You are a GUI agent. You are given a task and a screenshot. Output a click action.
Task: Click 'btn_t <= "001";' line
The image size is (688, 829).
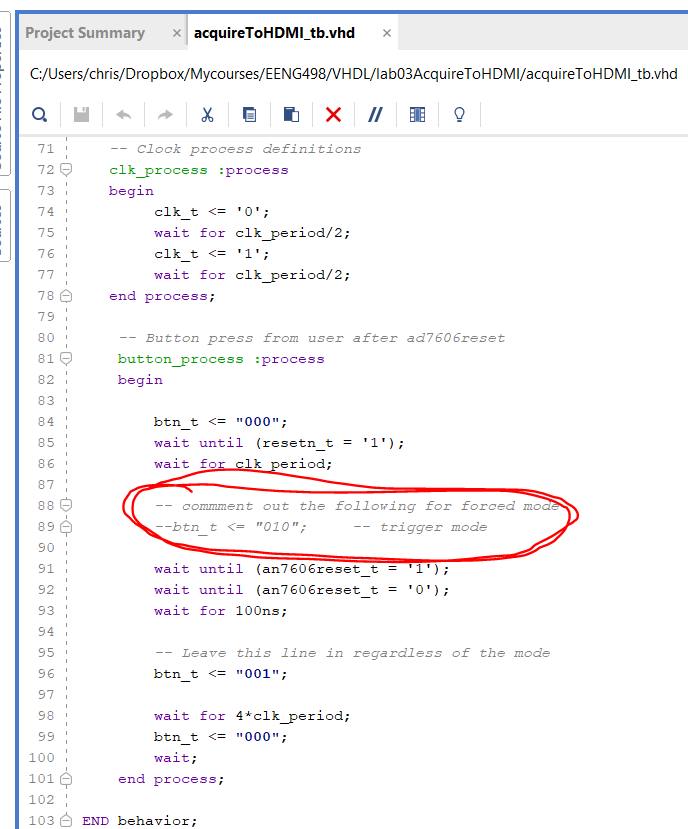pos(221,674)
